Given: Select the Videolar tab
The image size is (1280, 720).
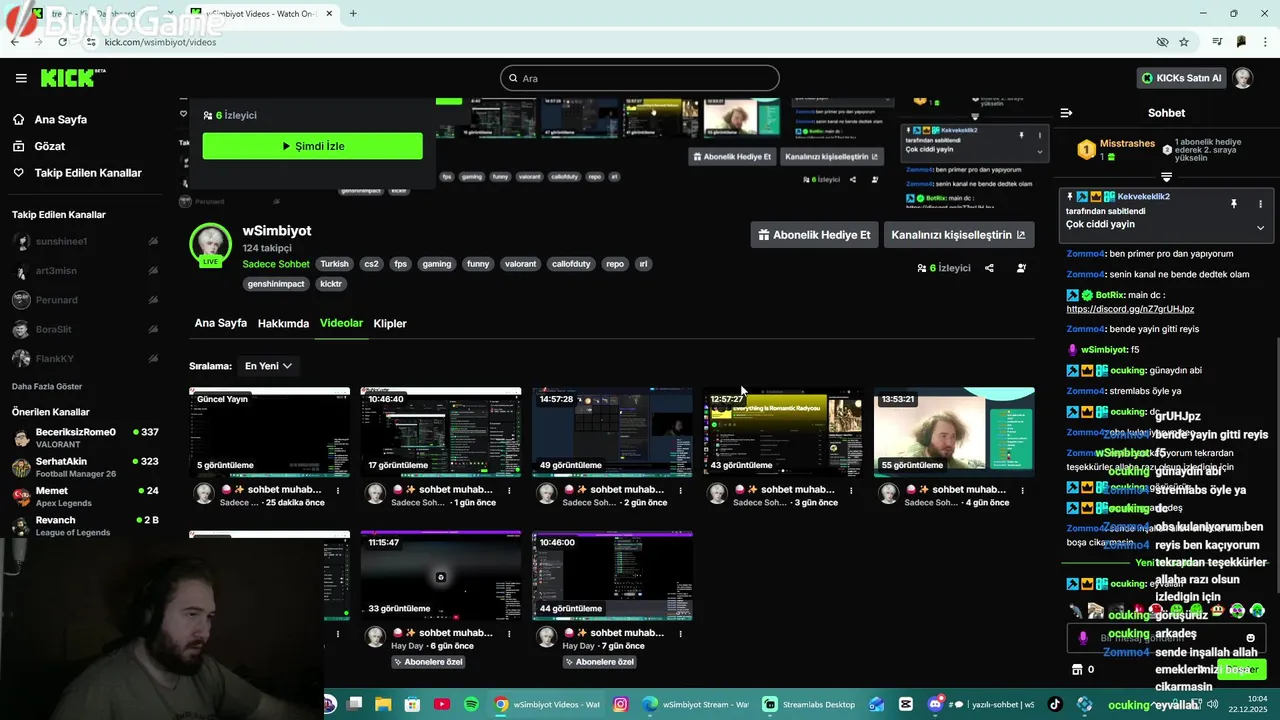Looking at the screenshot, I should tap(341, 323).
